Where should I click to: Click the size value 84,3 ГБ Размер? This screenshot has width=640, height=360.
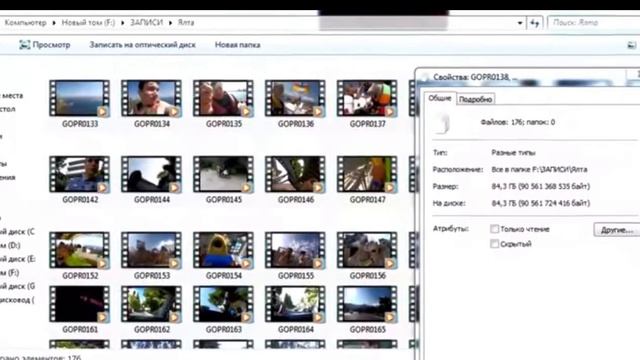(540, 187)
